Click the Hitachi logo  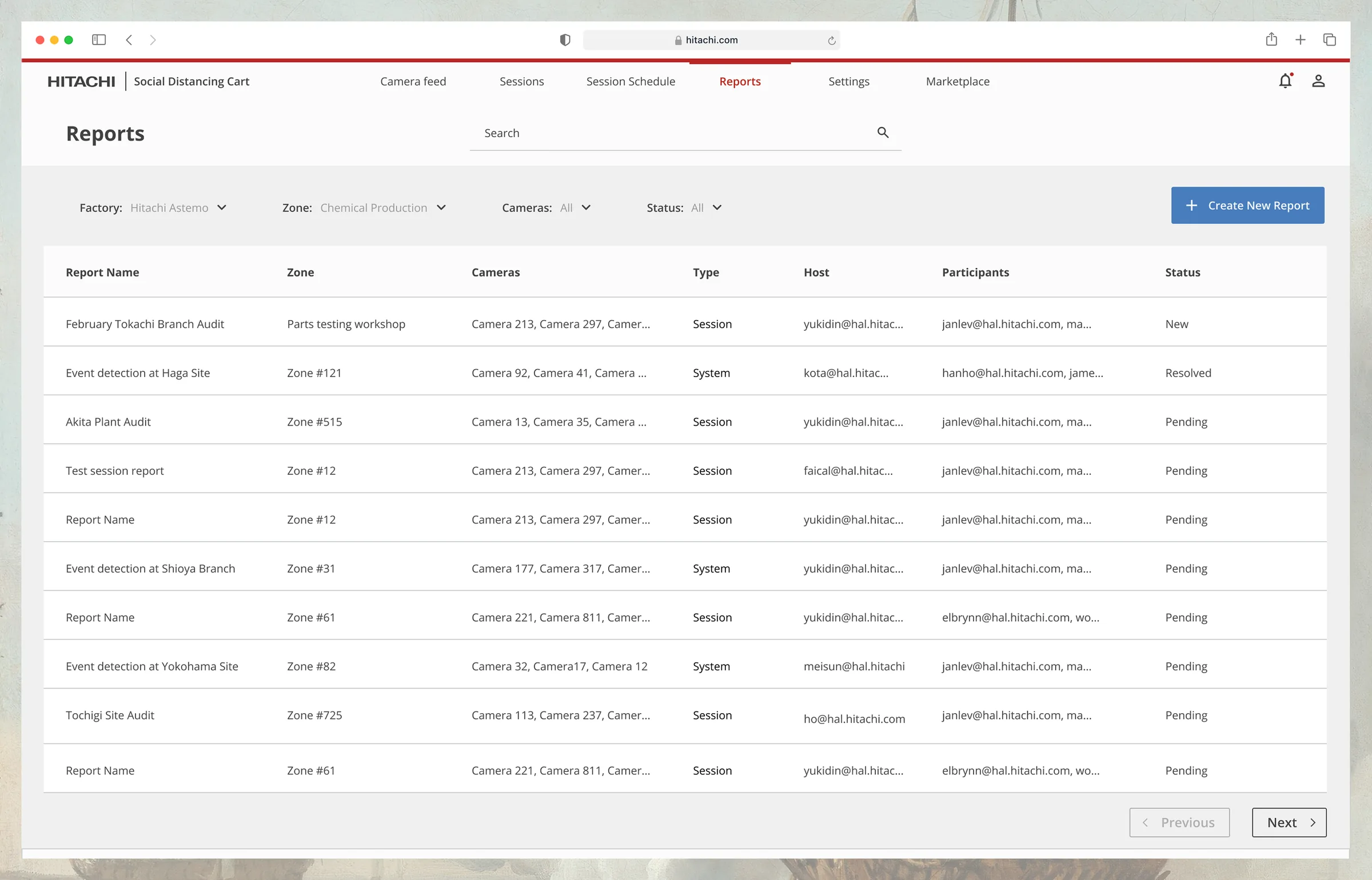tap(81, 82)
